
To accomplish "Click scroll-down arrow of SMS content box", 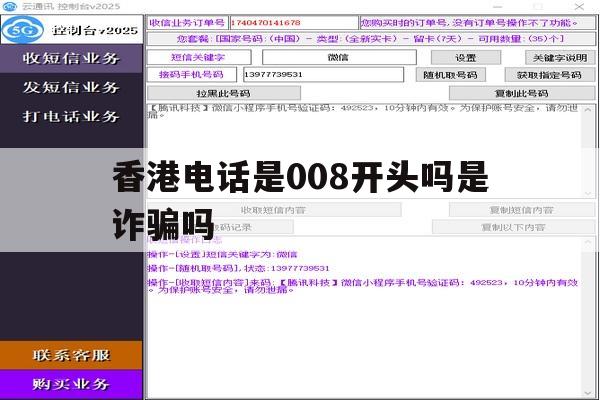I will 588,193.
